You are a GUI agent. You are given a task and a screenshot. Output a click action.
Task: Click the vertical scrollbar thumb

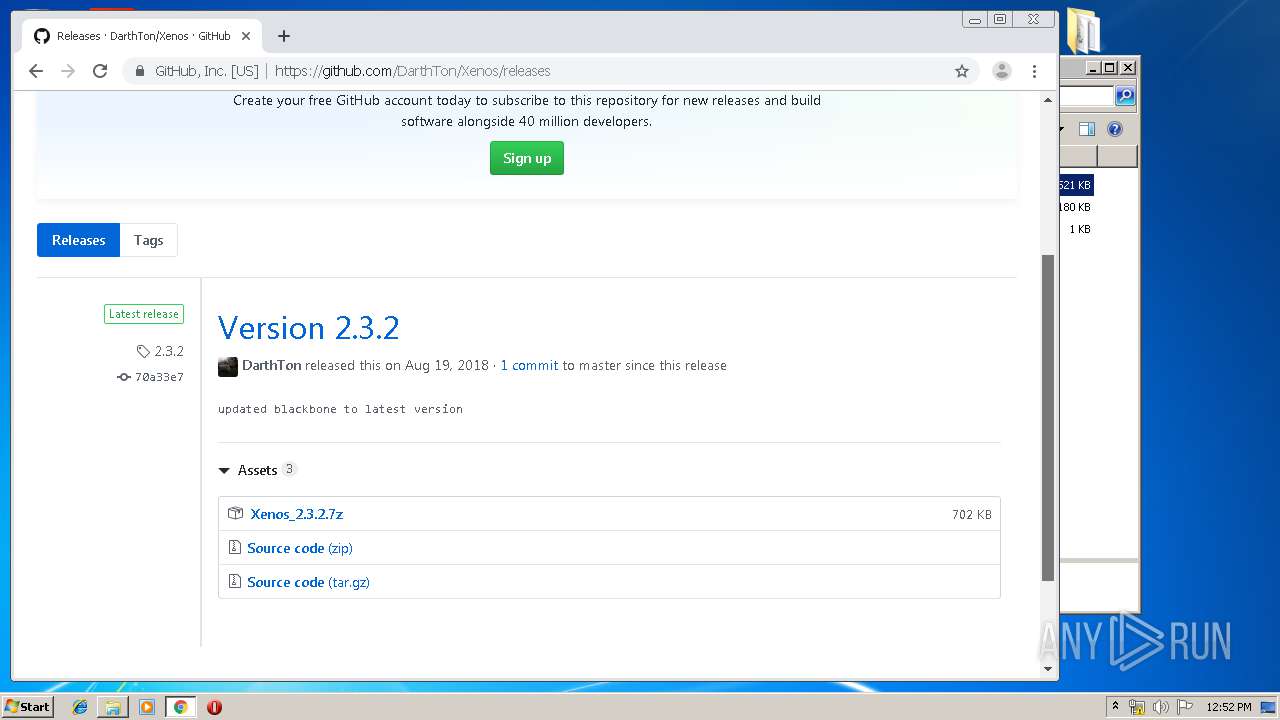tap(1048, 417)
